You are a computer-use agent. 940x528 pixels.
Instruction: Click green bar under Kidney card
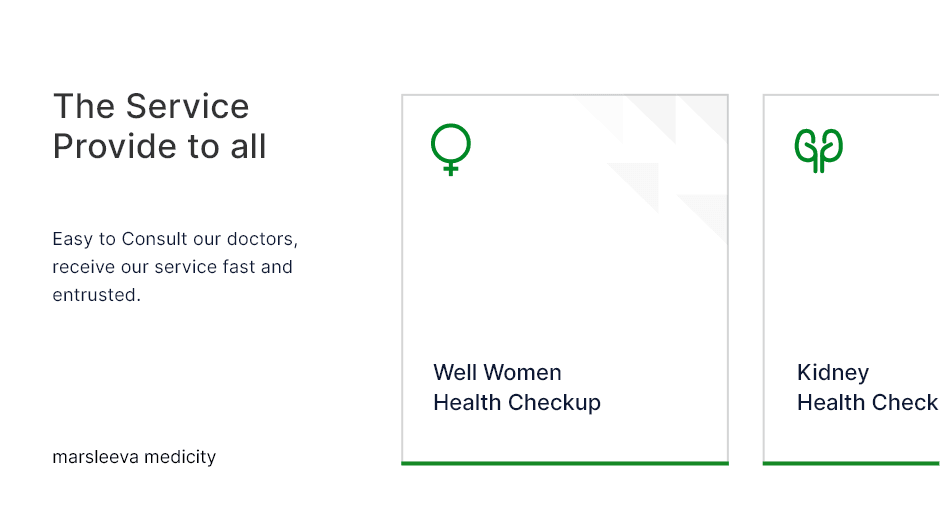[x=850, y=463]
